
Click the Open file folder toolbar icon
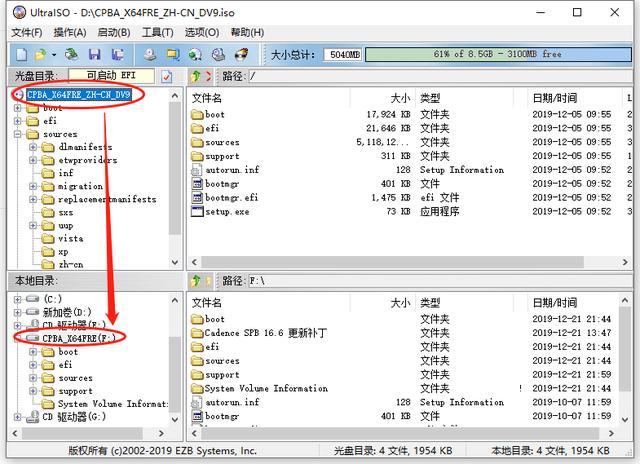41,54
